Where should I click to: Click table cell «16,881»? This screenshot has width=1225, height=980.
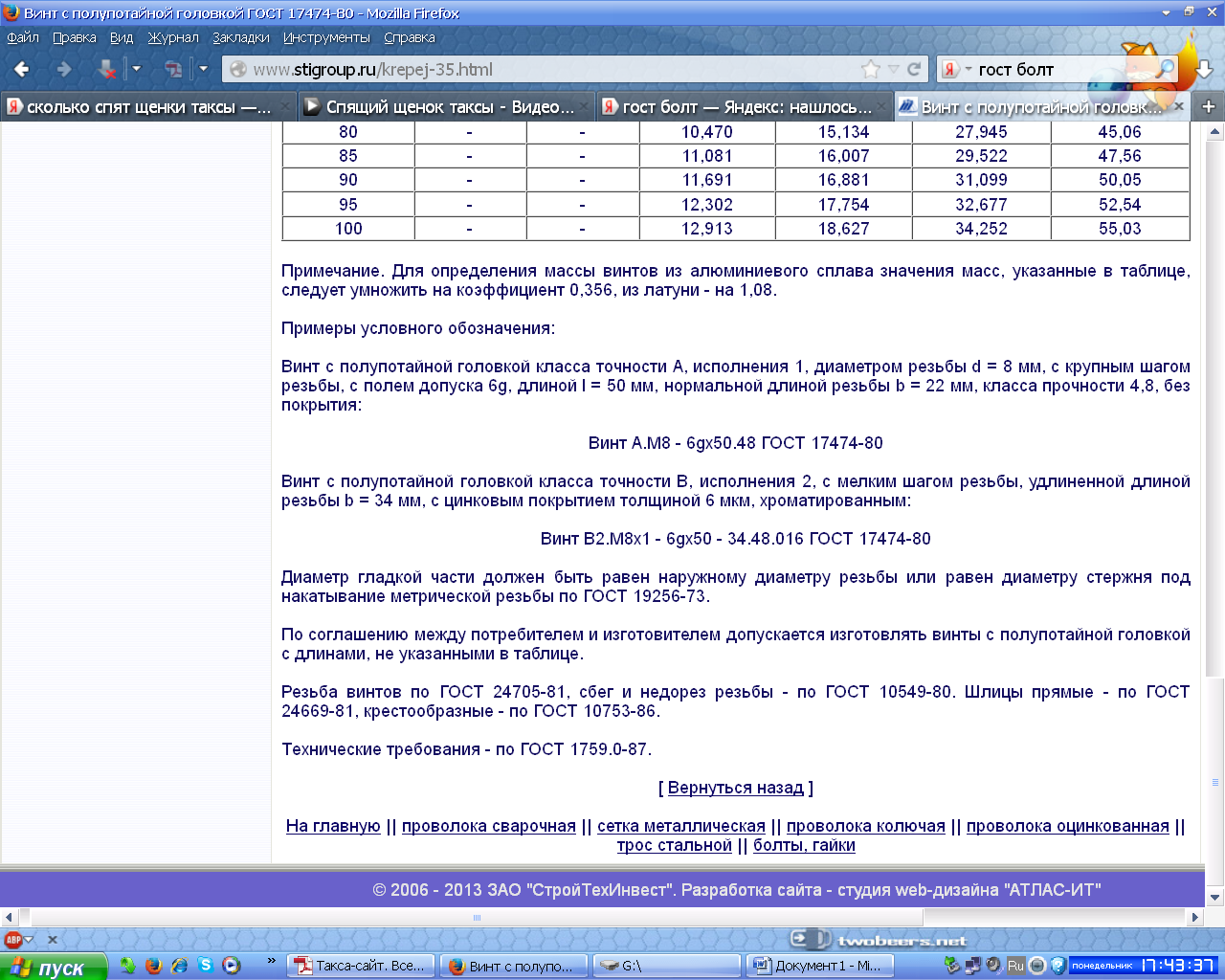843,180
